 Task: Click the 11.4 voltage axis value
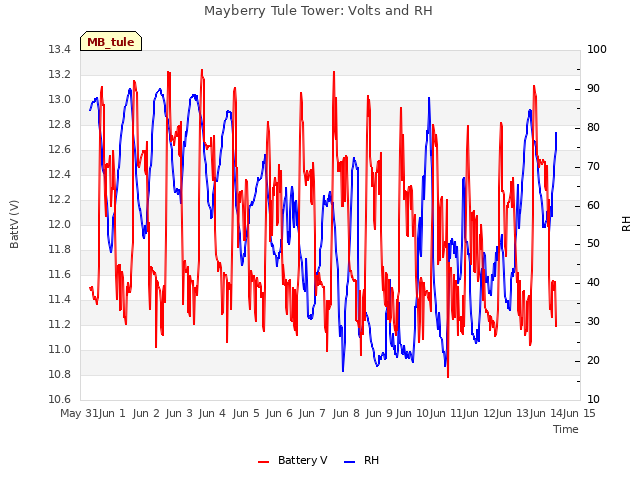pyautogui.click(x=60, y=300)
